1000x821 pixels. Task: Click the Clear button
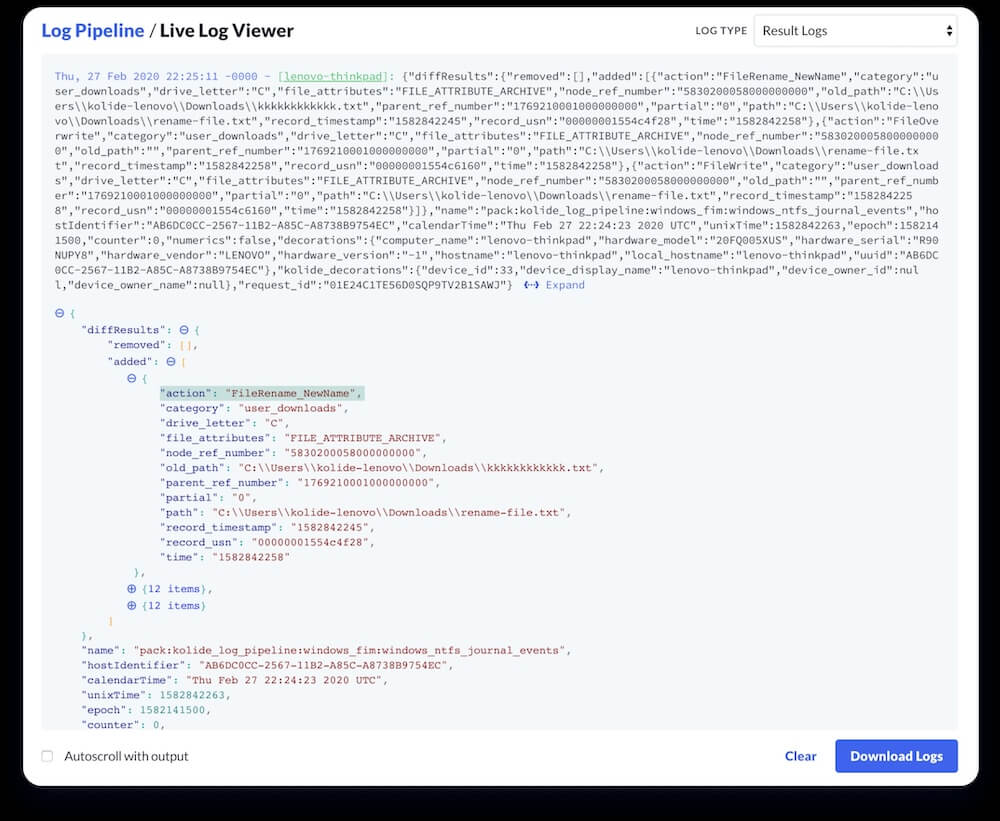[x=800, y=757]
